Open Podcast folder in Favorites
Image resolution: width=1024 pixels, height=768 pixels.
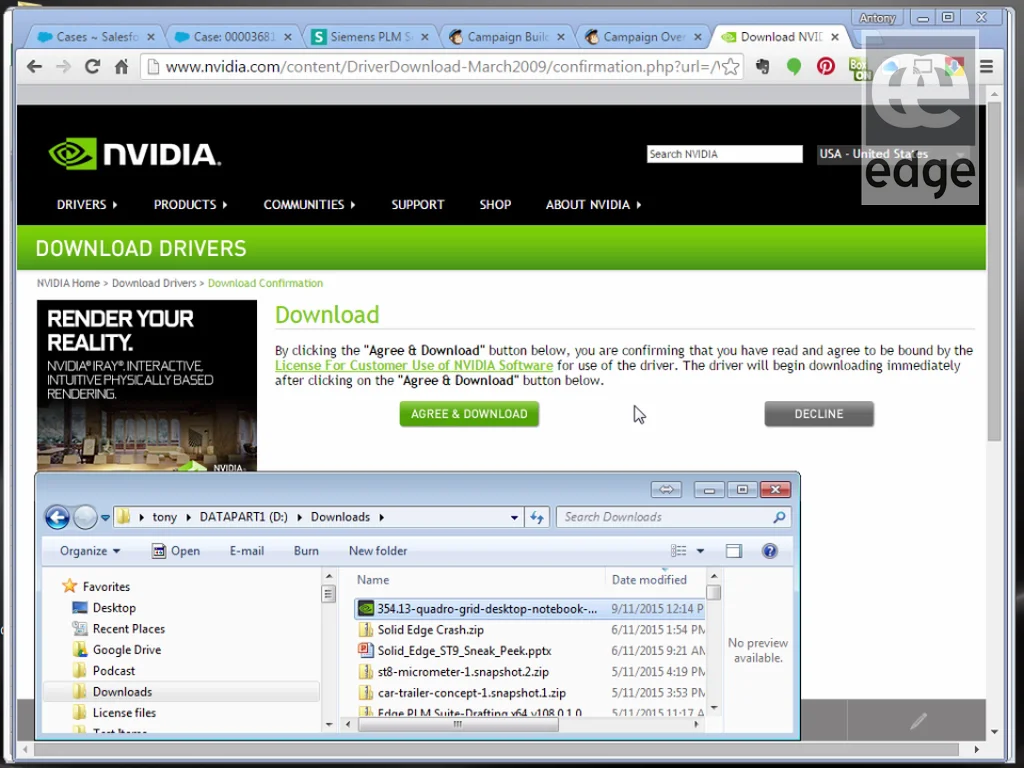tap(104, 671)
